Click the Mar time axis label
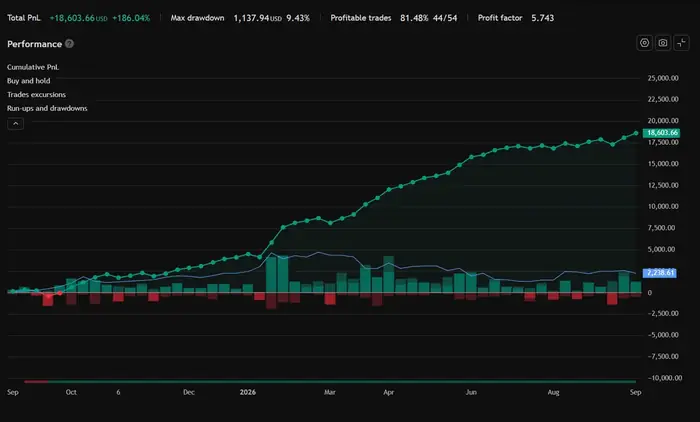 coord(329,392)
